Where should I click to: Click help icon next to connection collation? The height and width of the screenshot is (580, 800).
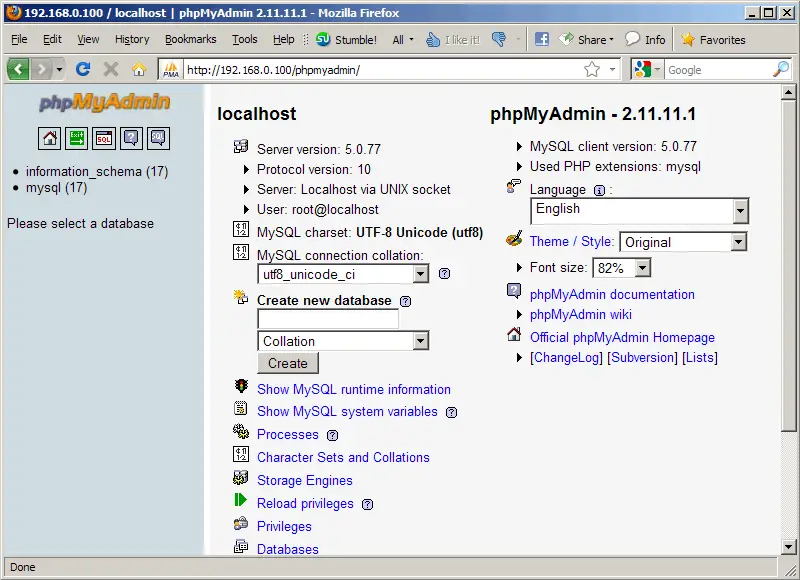point(444,274)
